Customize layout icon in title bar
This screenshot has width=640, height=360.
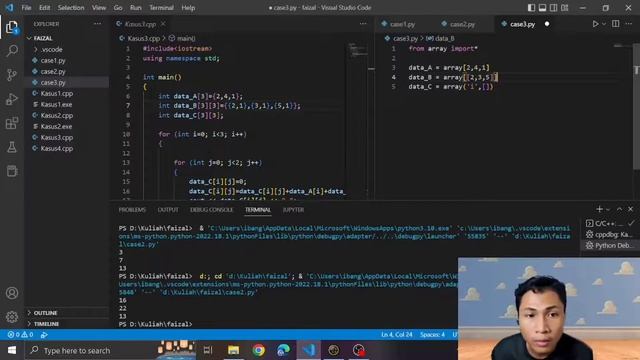tap(564, 8)
